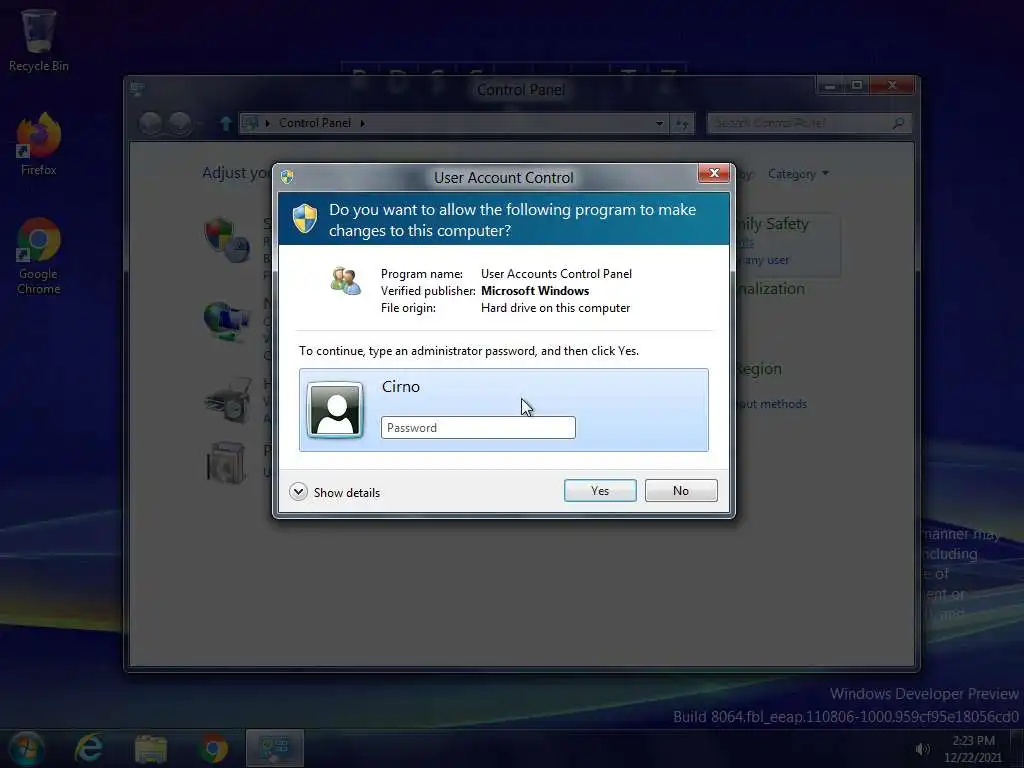
Task: Close the Control Panel window
Action: [892, 86]
